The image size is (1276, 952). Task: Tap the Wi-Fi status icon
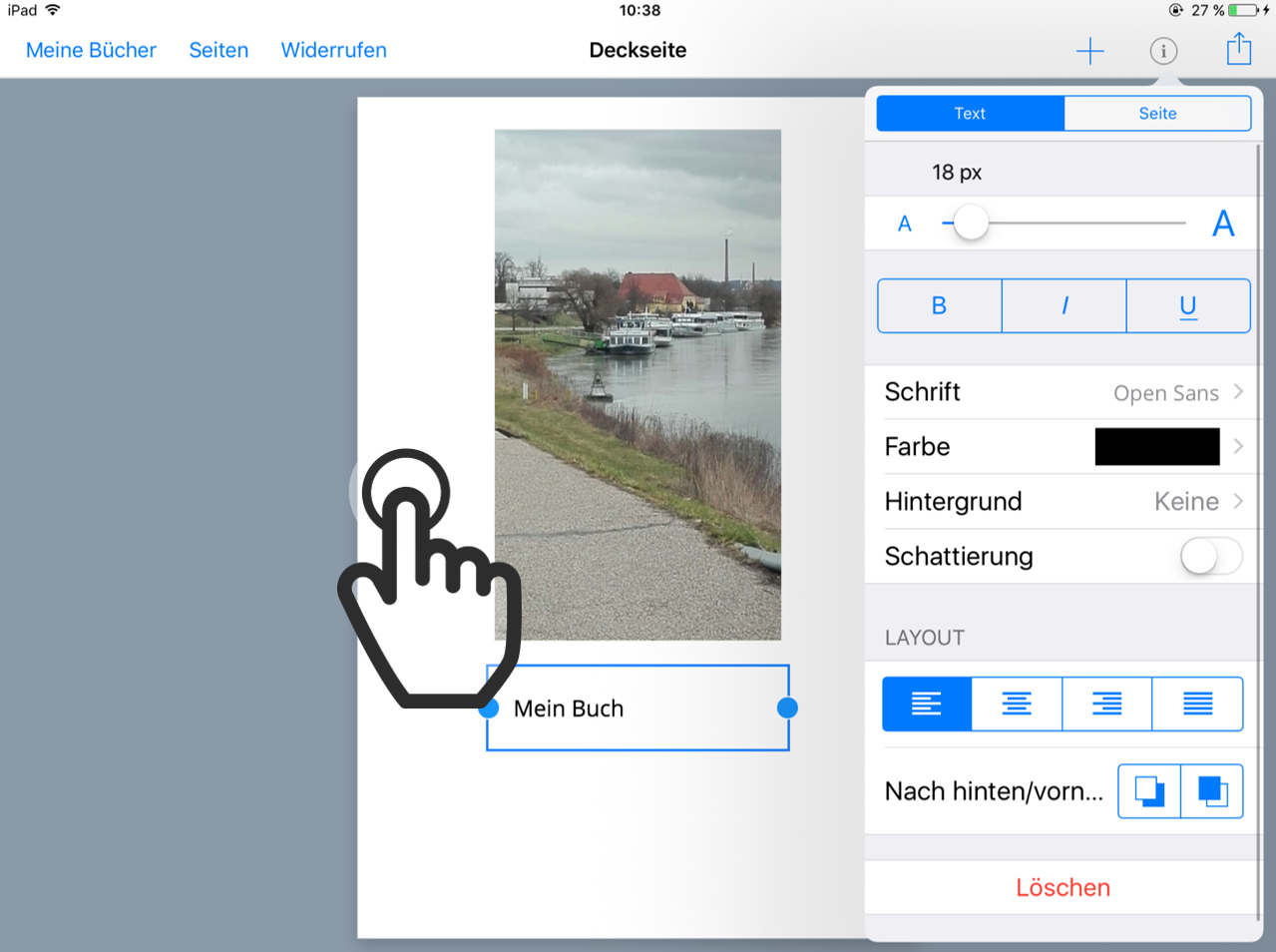[53, 10]
